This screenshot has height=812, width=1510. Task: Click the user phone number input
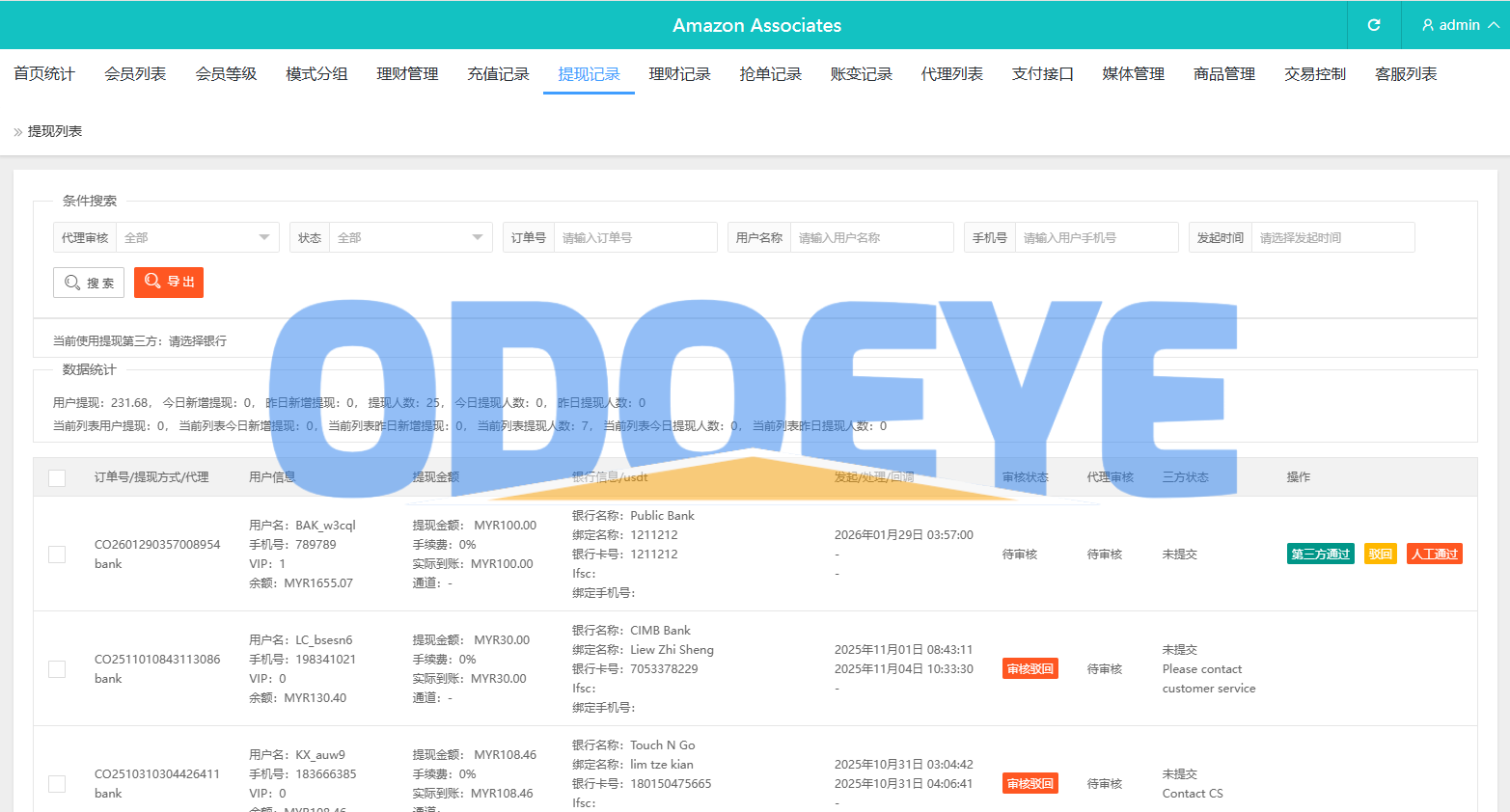(x=1096, y=238)
